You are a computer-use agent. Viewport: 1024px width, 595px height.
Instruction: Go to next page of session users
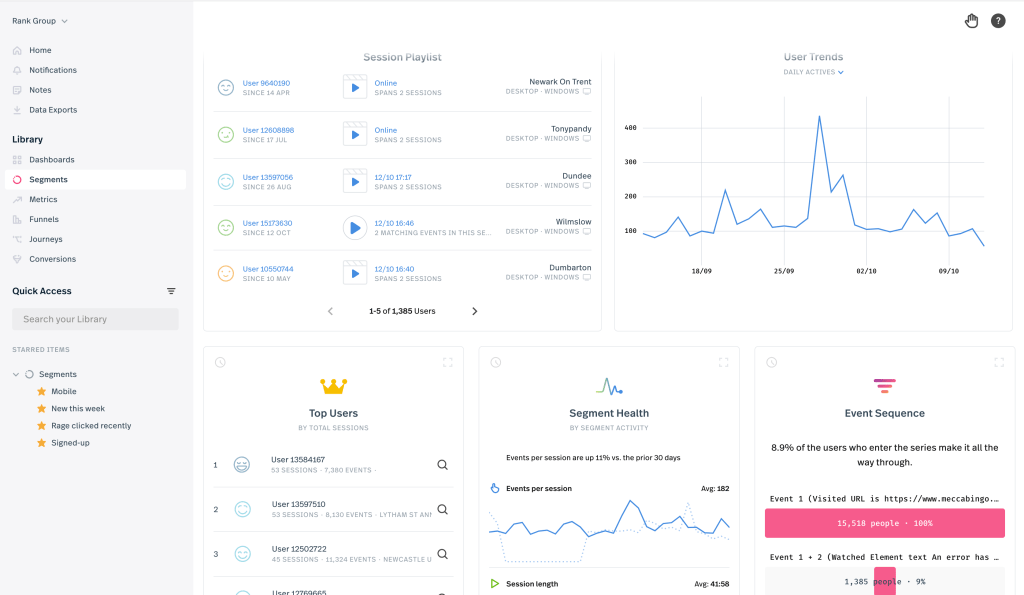pos(474,311)
